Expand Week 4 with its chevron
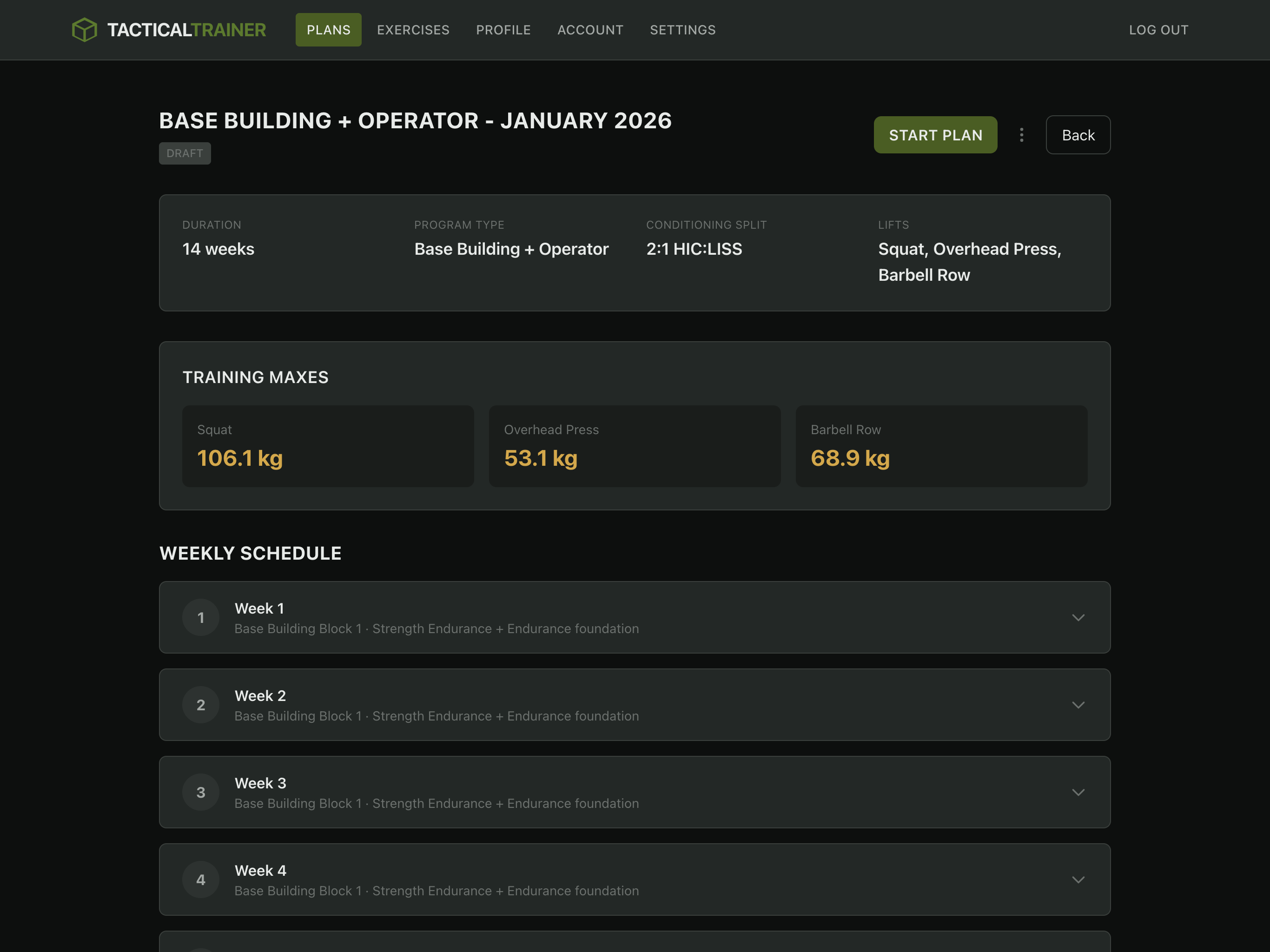The width and height of the screenshot is (1270, 952). pos(1078,879)
